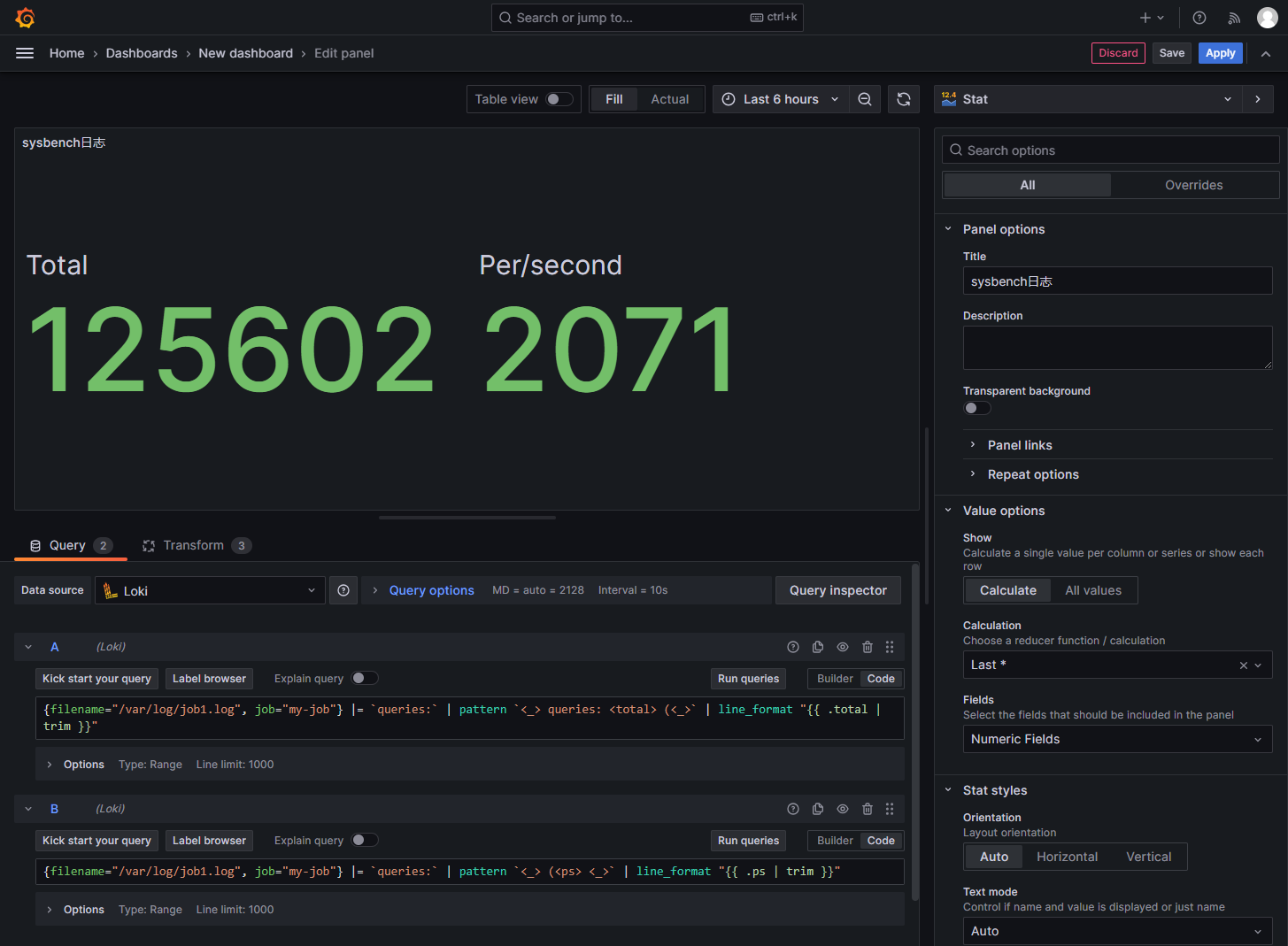Discard panel changes
1288x946 pixels.
[x=1118, y=53]
